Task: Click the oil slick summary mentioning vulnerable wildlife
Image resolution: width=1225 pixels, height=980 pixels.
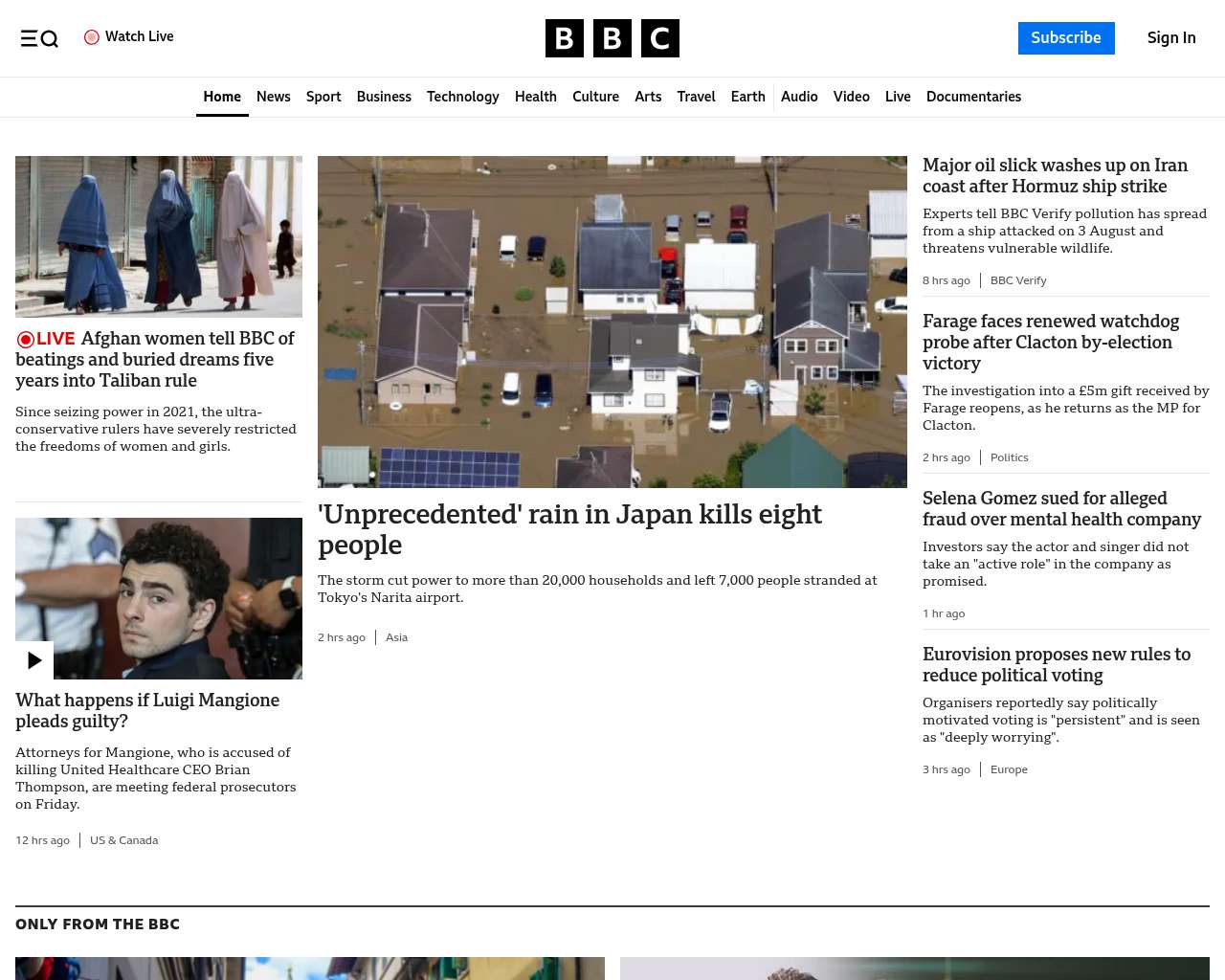Action: pos(1064,231)
